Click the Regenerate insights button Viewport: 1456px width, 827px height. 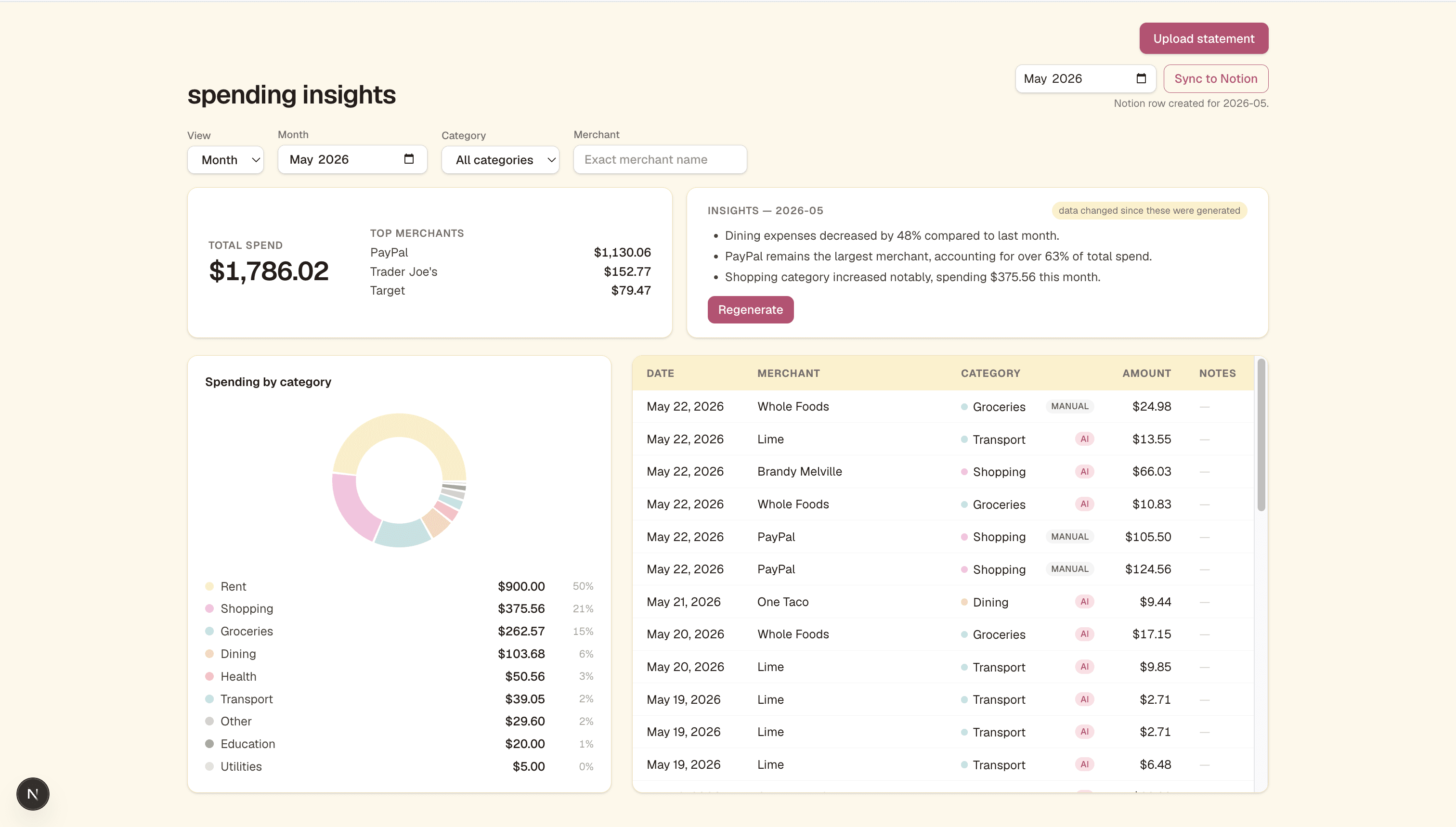coord(750,310)
